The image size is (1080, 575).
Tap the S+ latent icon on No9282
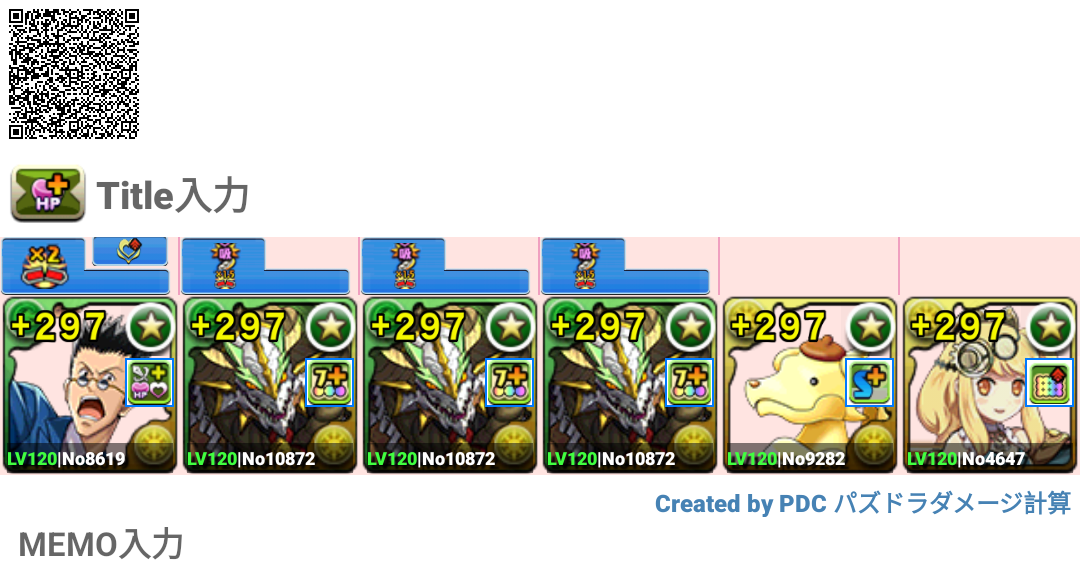click(x=869, y=382)
